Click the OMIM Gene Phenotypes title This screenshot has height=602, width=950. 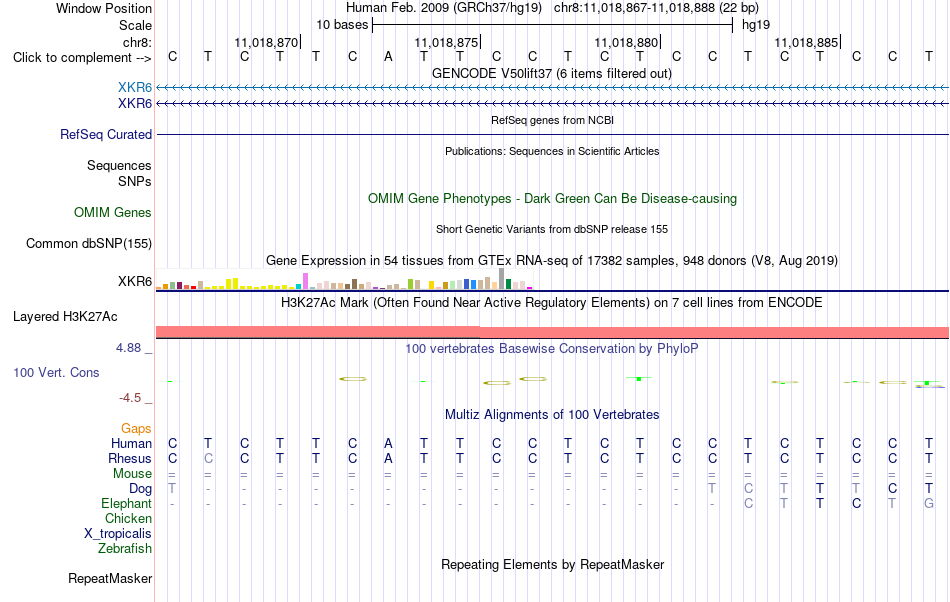[x=552, y=199]
